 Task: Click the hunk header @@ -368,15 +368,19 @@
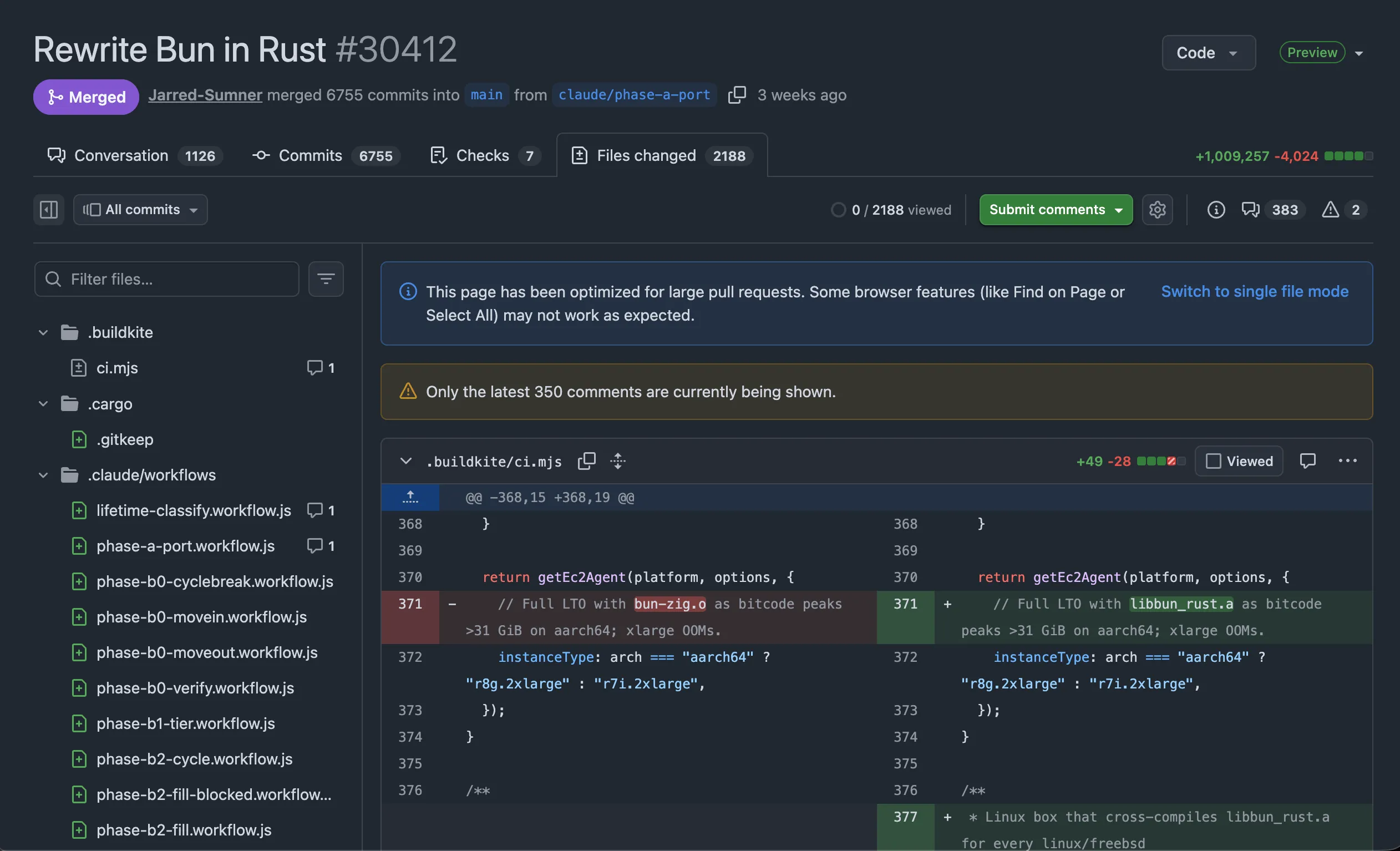tap(550, 497)
